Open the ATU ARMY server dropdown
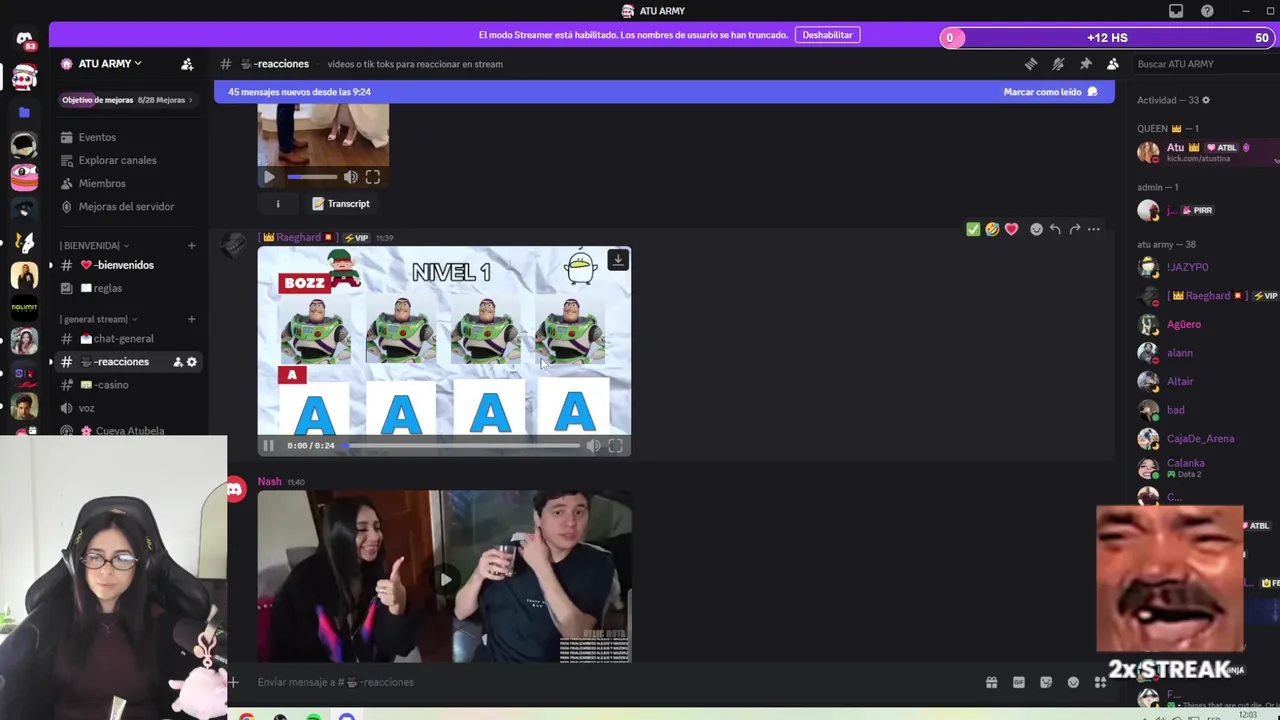This screenshot has width=1280, height=720. pos(108,63)
